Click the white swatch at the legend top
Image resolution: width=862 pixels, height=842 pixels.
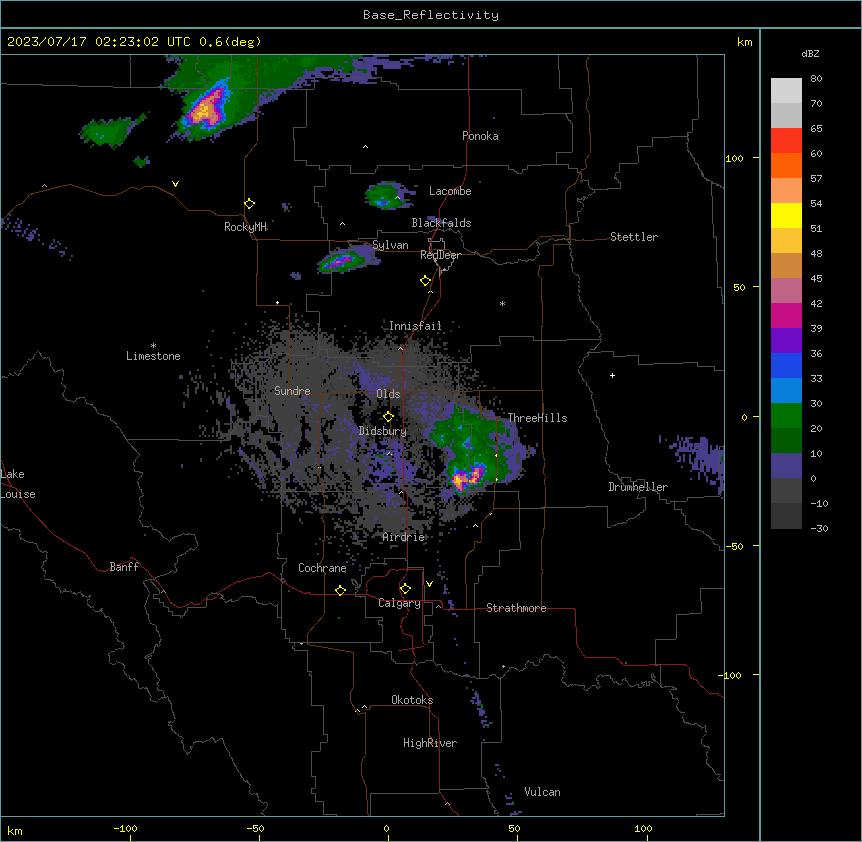pyautogui.click(x=786, y=90)
